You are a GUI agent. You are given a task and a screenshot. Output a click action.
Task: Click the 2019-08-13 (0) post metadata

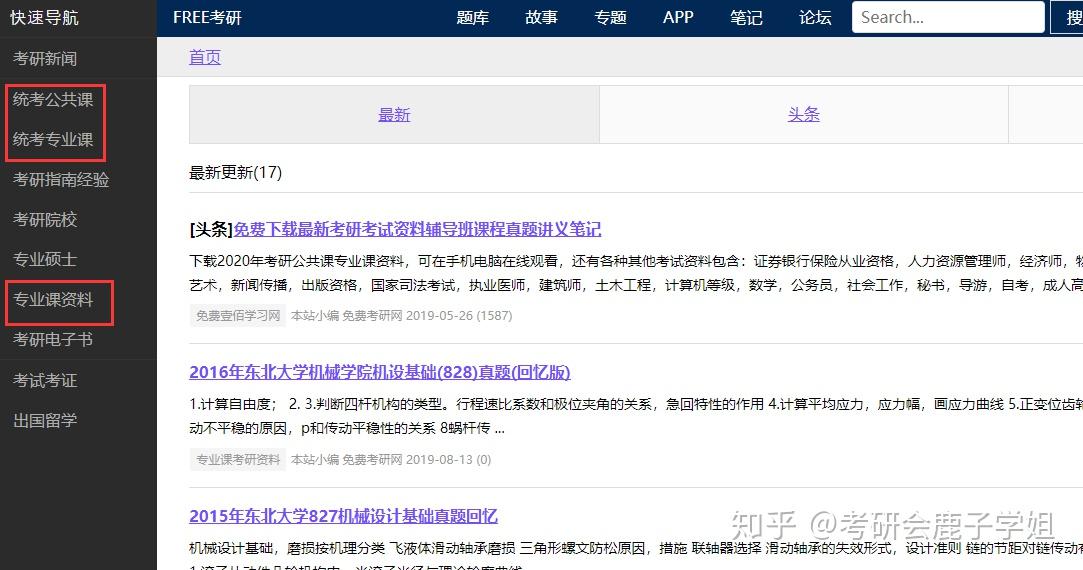pyautogui.click(x=448, y=459)
